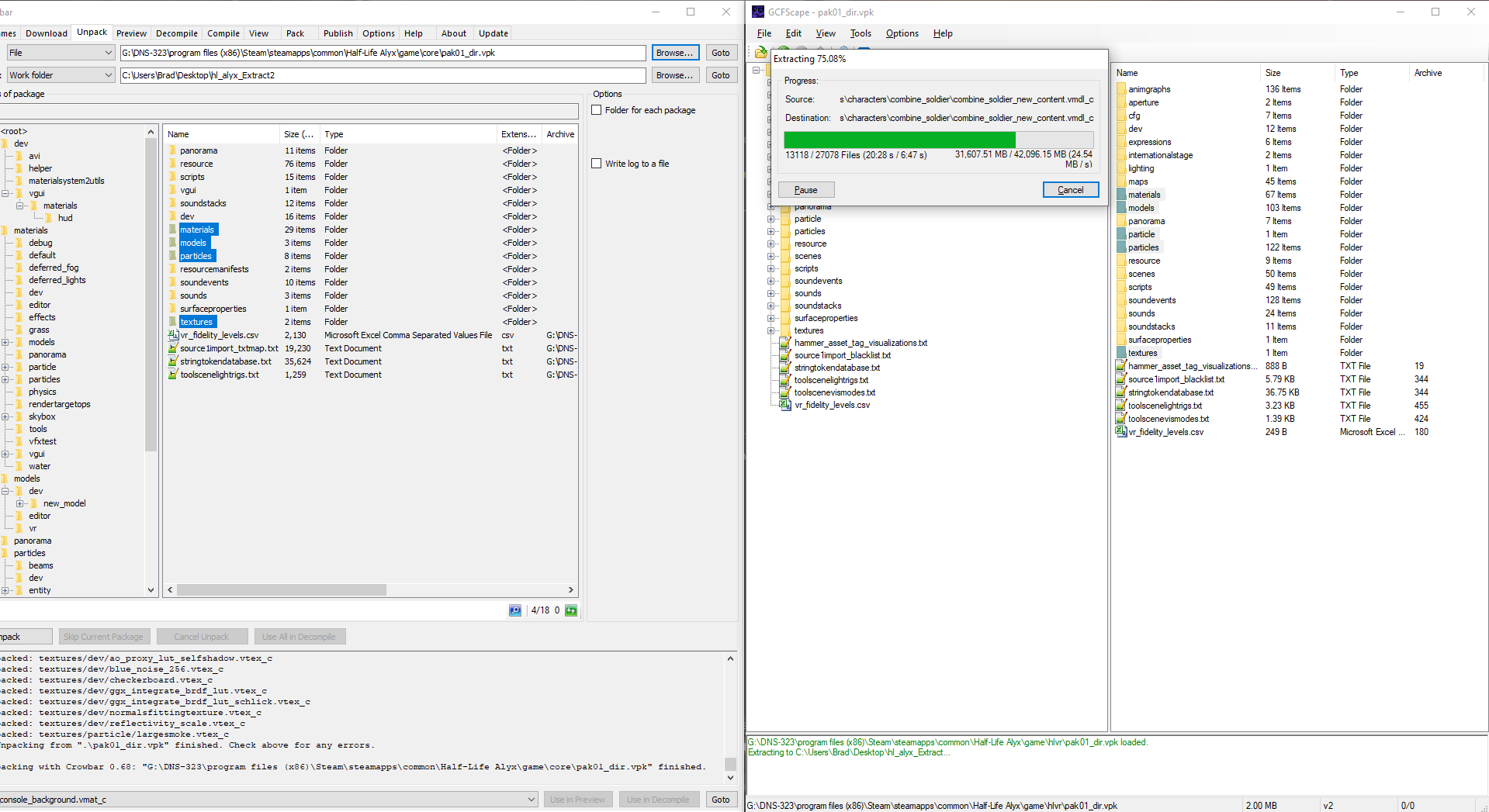Collapse the vgui node under dev in Crowbar's tree
This screenshot has width=1489, height=812.
(x=5, y=193)
